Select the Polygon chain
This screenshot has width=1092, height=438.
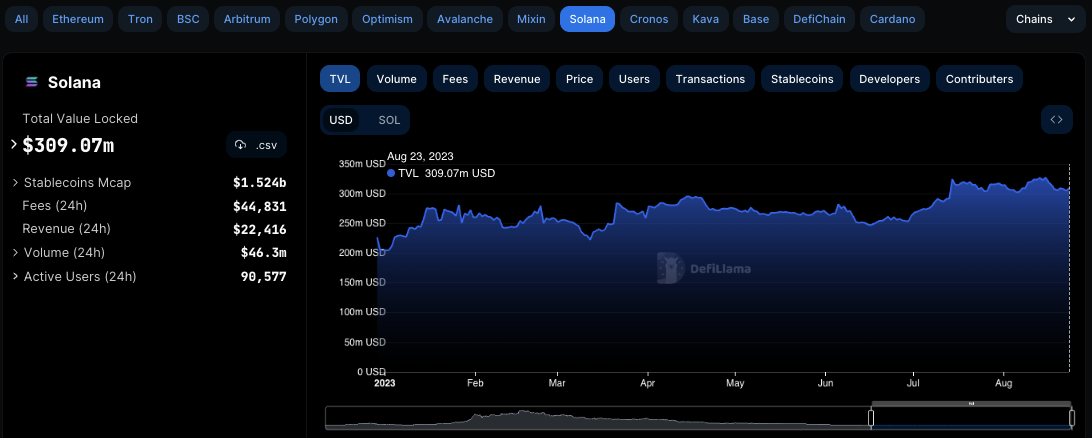pyautogui.click(x=316, y=19)
